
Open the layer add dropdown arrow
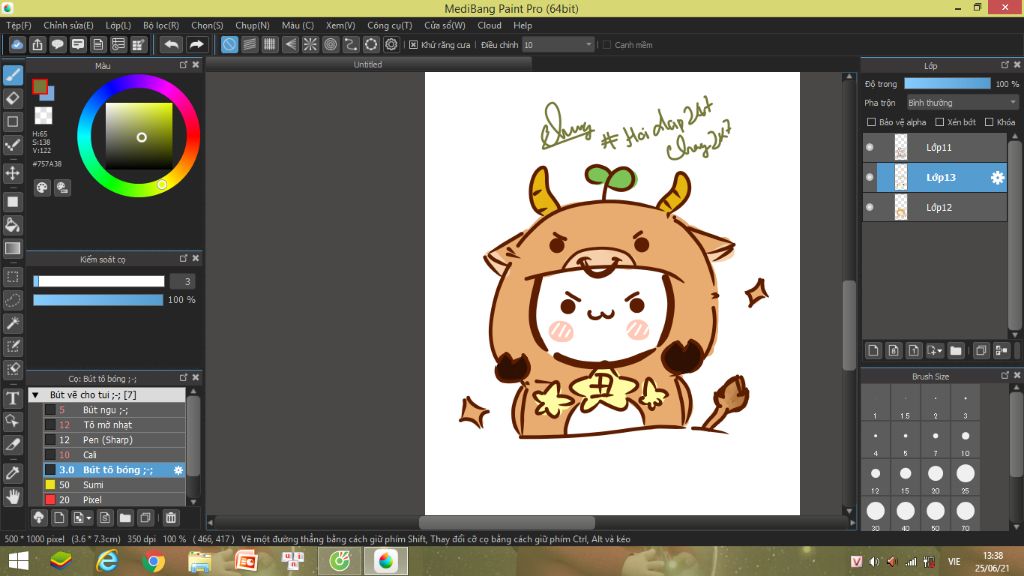940,351
